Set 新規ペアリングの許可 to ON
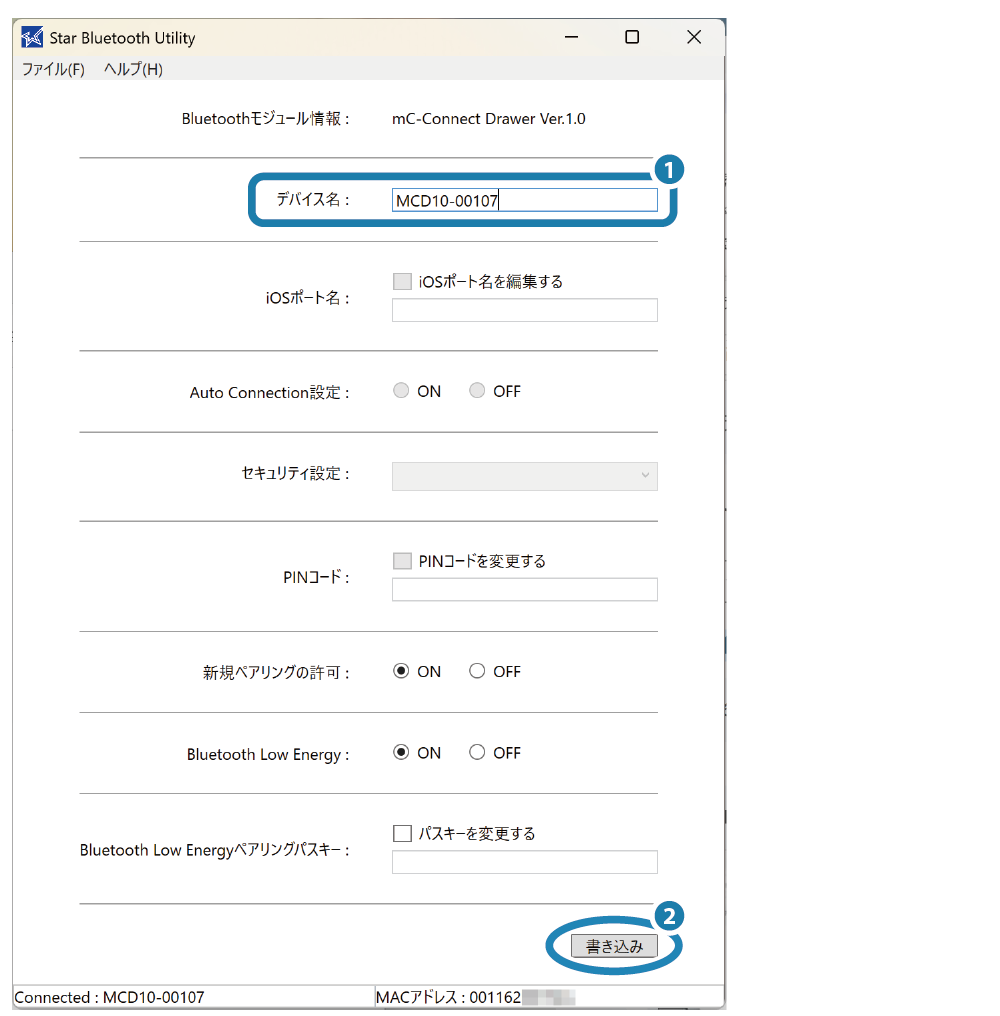The image size is (1000, 1016). tap(402, 671)
